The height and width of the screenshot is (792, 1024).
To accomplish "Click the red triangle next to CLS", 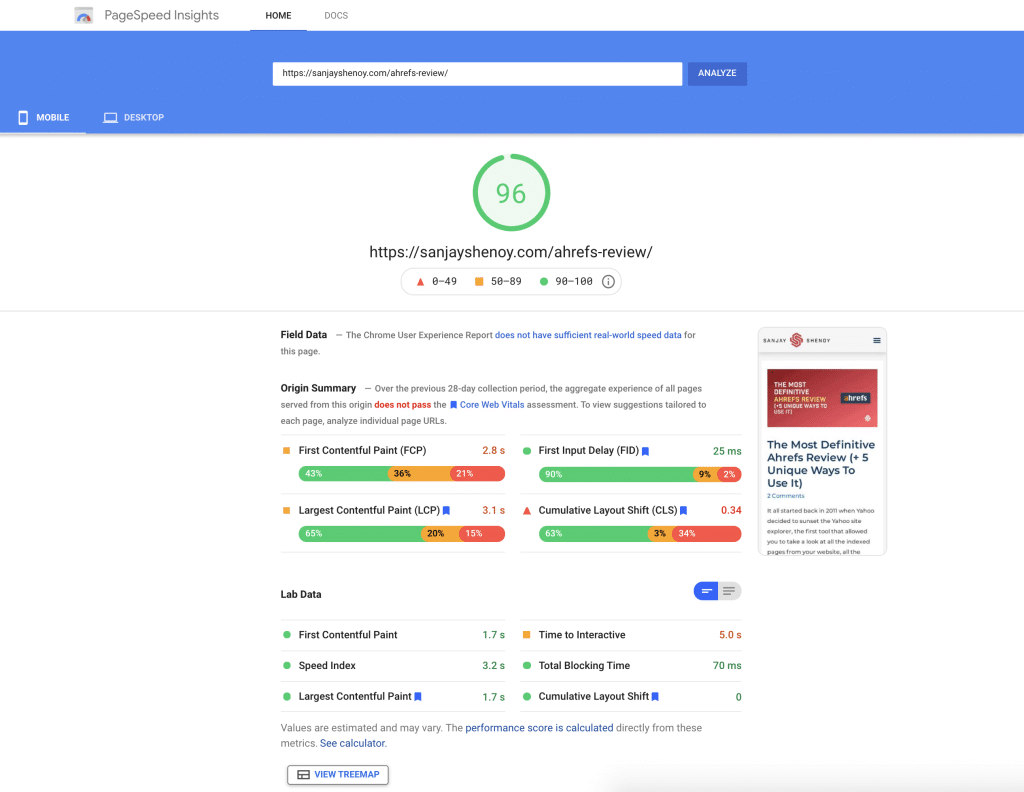I will pos(527,511).
